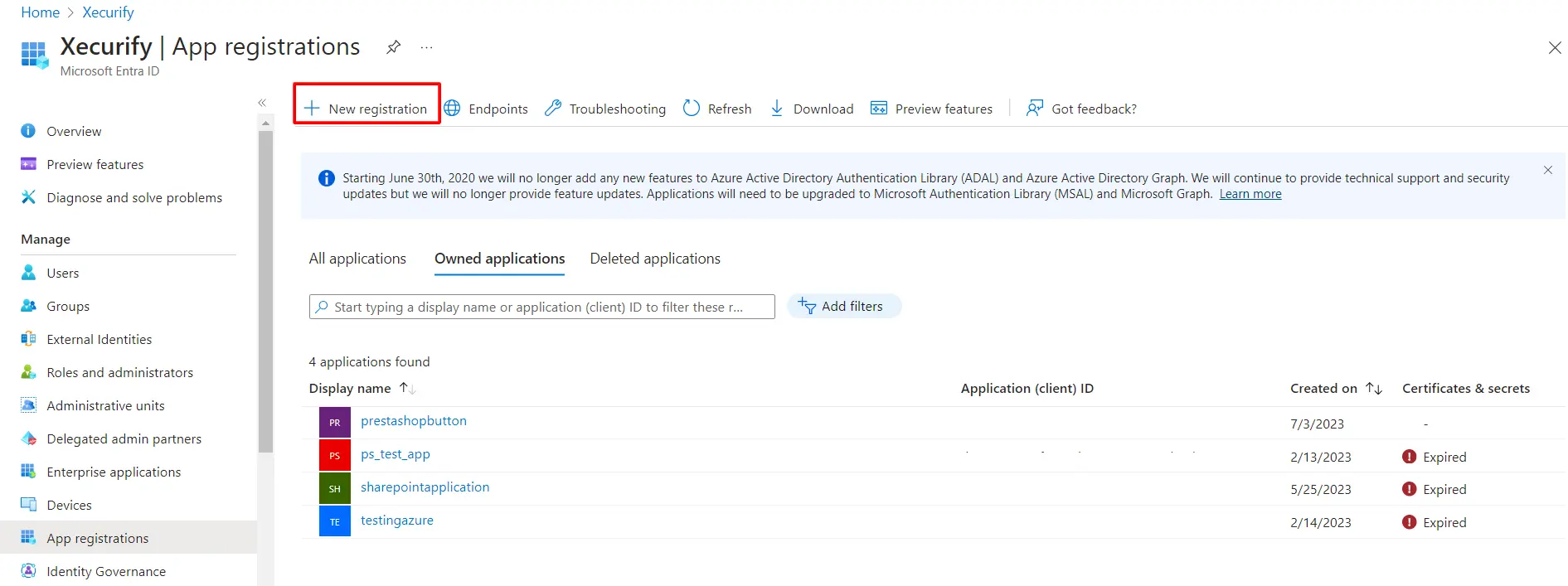The image size is (1568, 586).
Task: Sort by Display name column arrows
Action: (x=407, y=388)
